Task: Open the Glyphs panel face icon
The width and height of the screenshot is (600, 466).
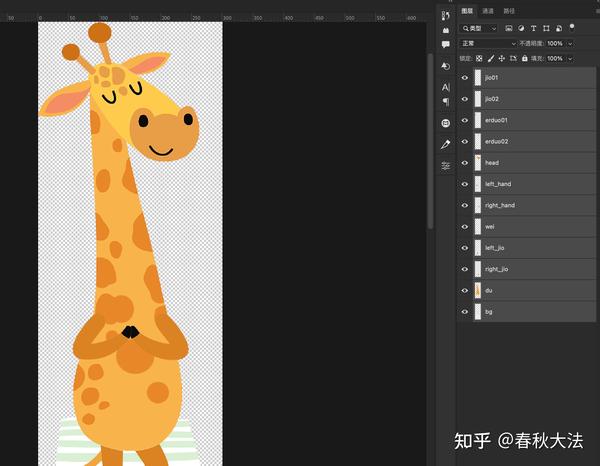Action: (445, 123)
